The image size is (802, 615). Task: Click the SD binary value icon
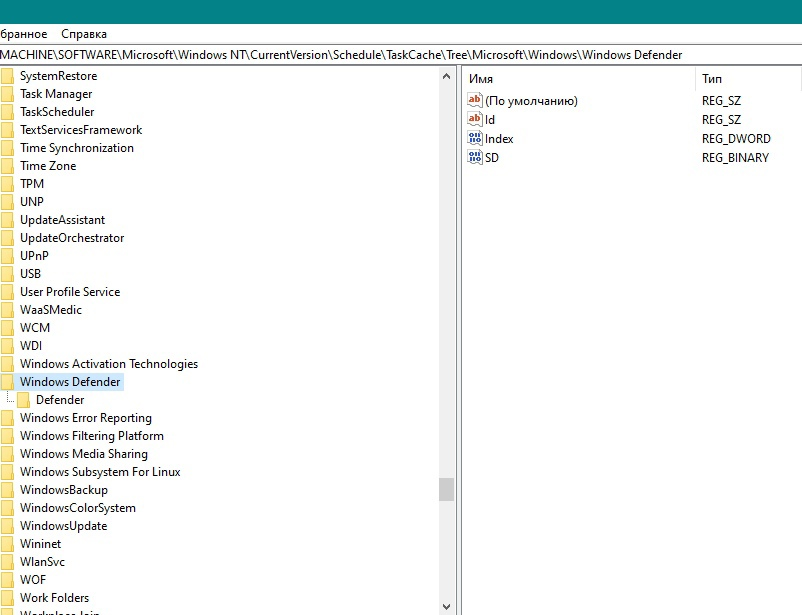[475, 157]
